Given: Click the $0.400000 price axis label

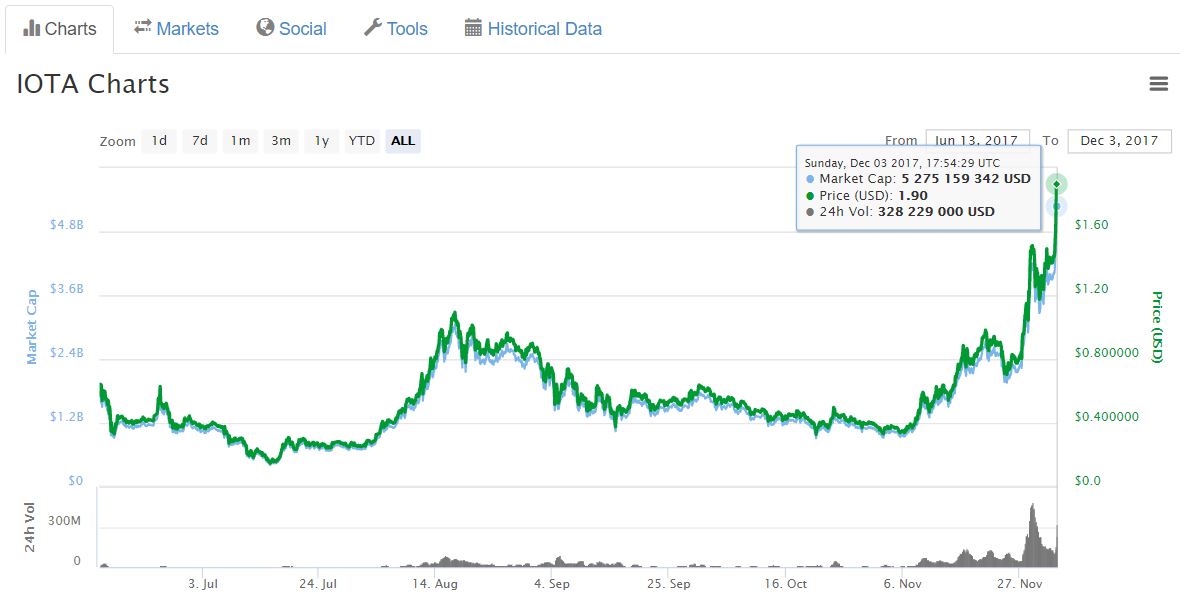Looking at the screenshot, I should [1106, 417].
